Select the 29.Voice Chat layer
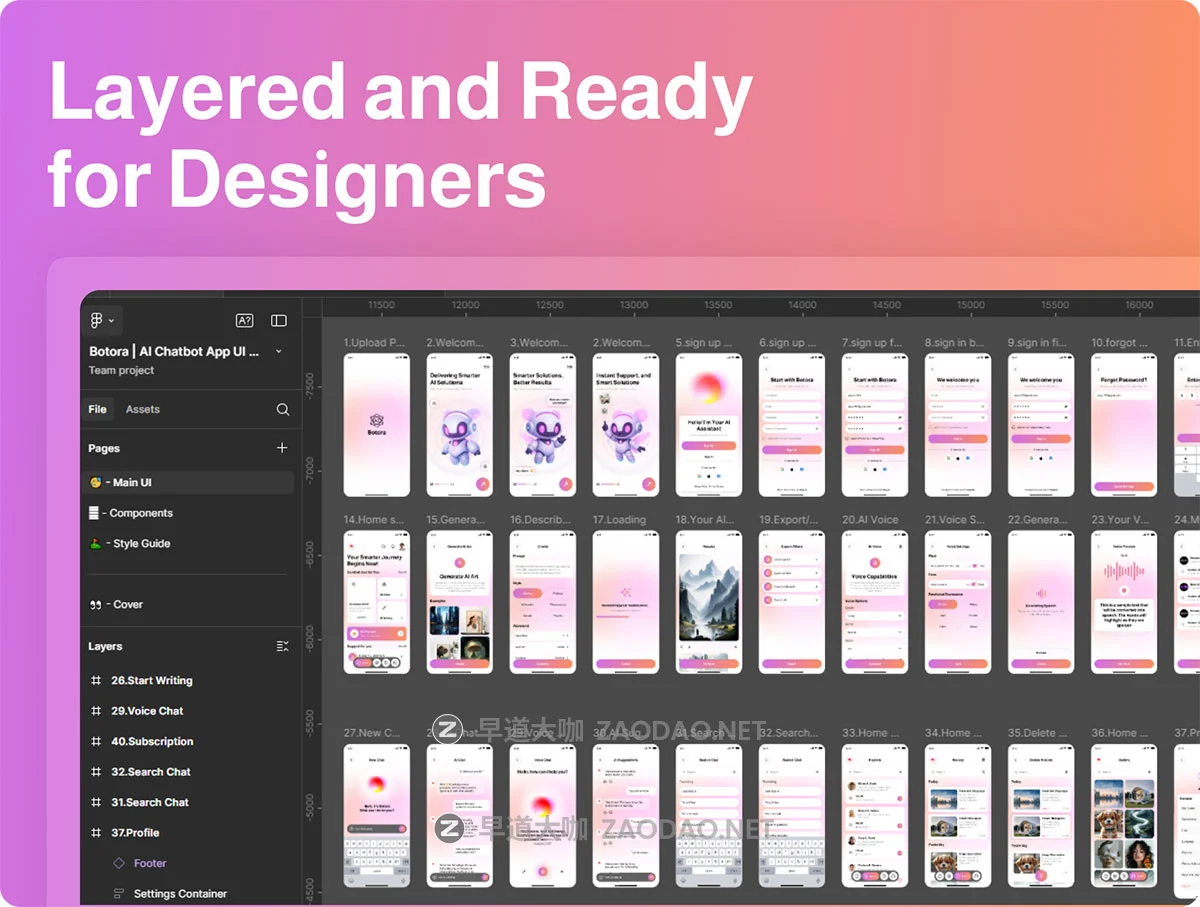Image resolution: width=1200 pixels, height=907 pixels. coord(147,711)
